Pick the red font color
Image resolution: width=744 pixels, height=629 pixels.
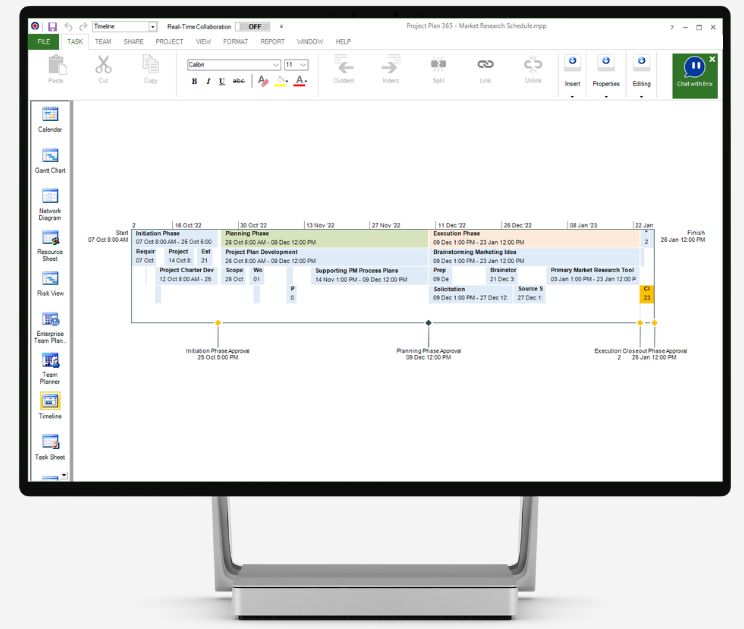click(300, 81)
